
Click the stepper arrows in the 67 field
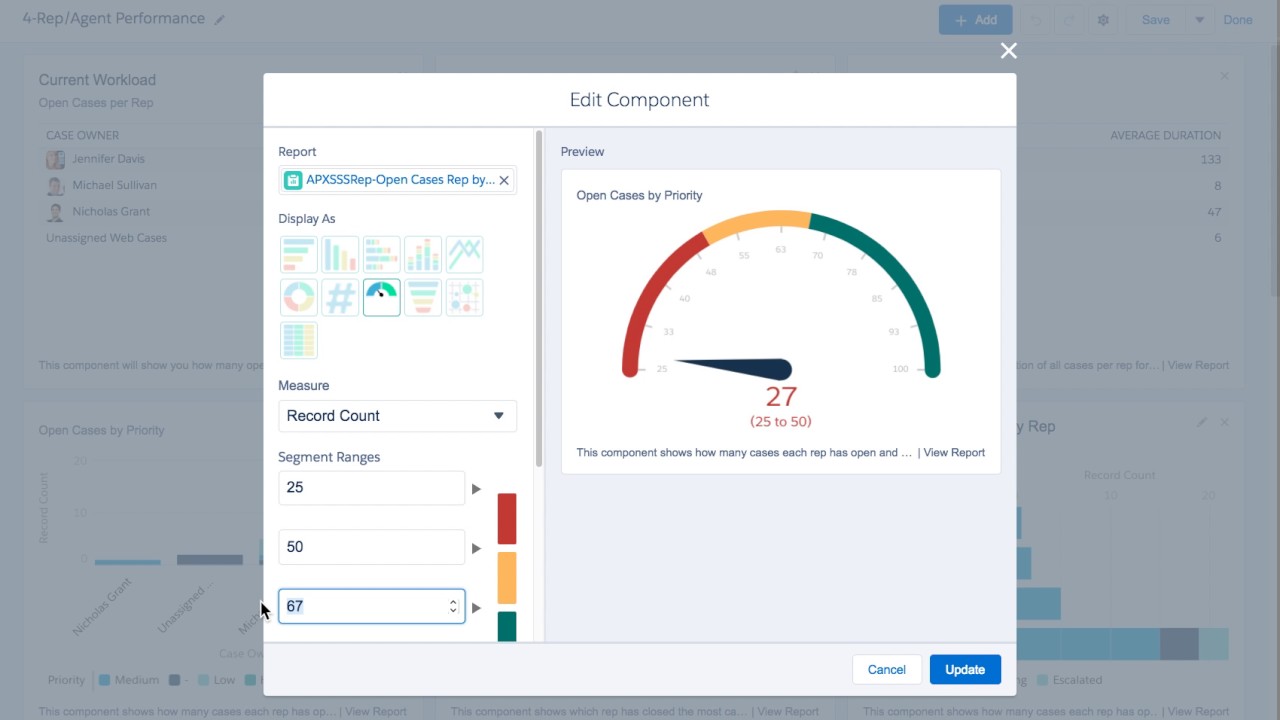pyautogui.click(x=453, y=606)
